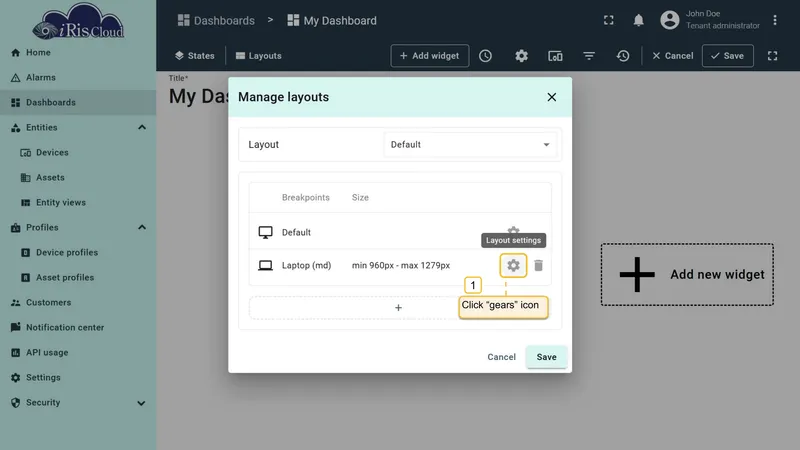Open the three-dot user menu

pyautogui.click(x=774, y=20)
